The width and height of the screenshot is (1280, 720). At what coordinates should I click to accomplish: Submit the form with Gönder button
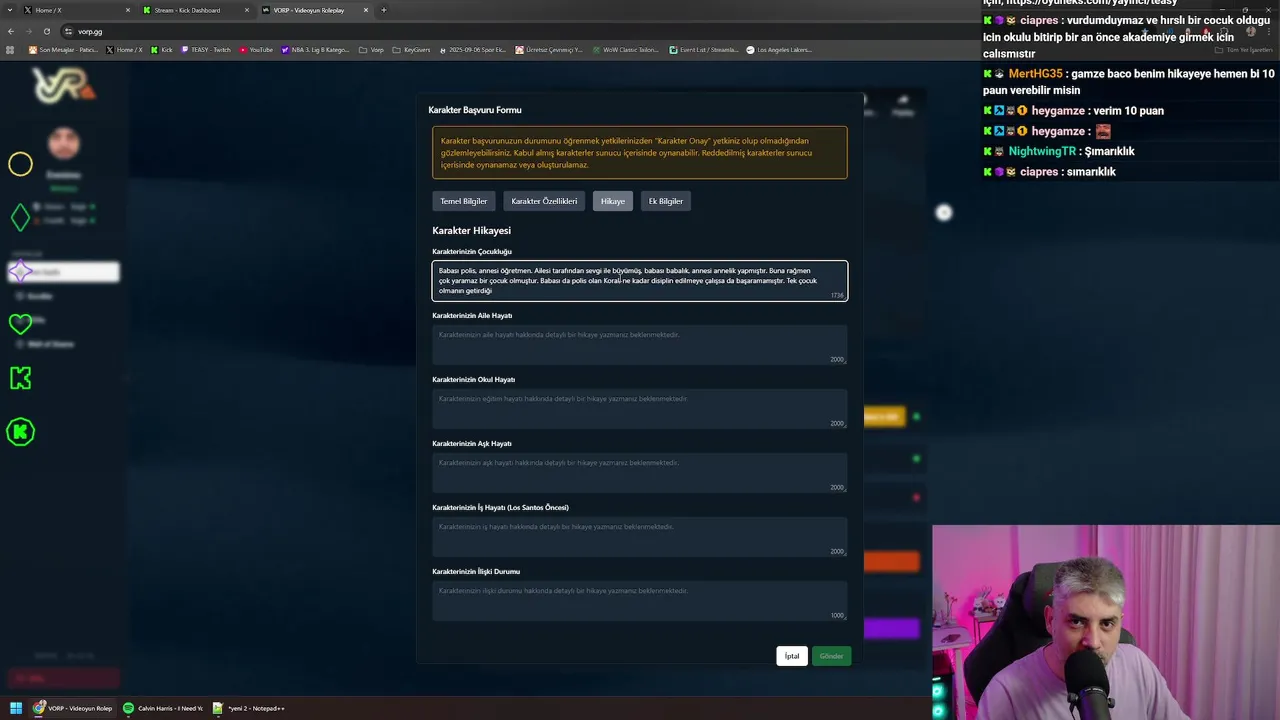[x=831, y=656]
